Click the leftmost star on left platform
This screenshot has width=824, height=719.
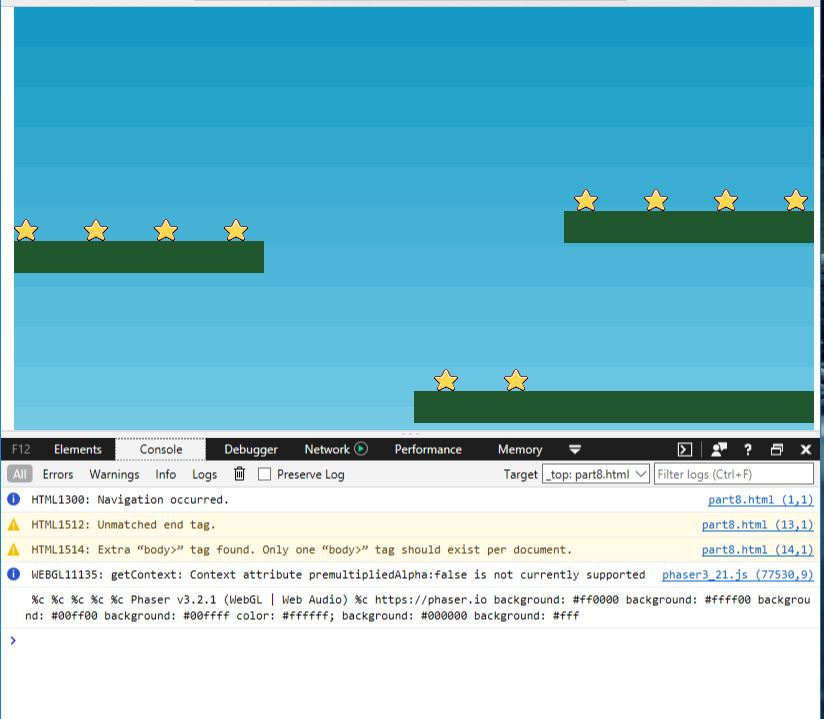pyautogui.click(x=26, y=230)
